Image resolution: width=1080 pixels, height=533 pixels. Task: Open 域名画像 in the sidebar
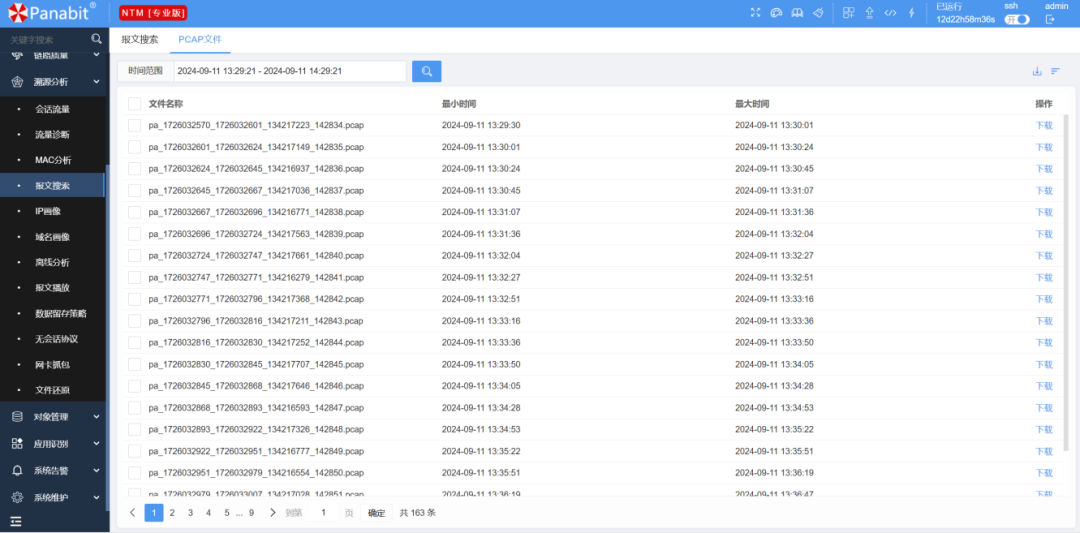[53, 236]
